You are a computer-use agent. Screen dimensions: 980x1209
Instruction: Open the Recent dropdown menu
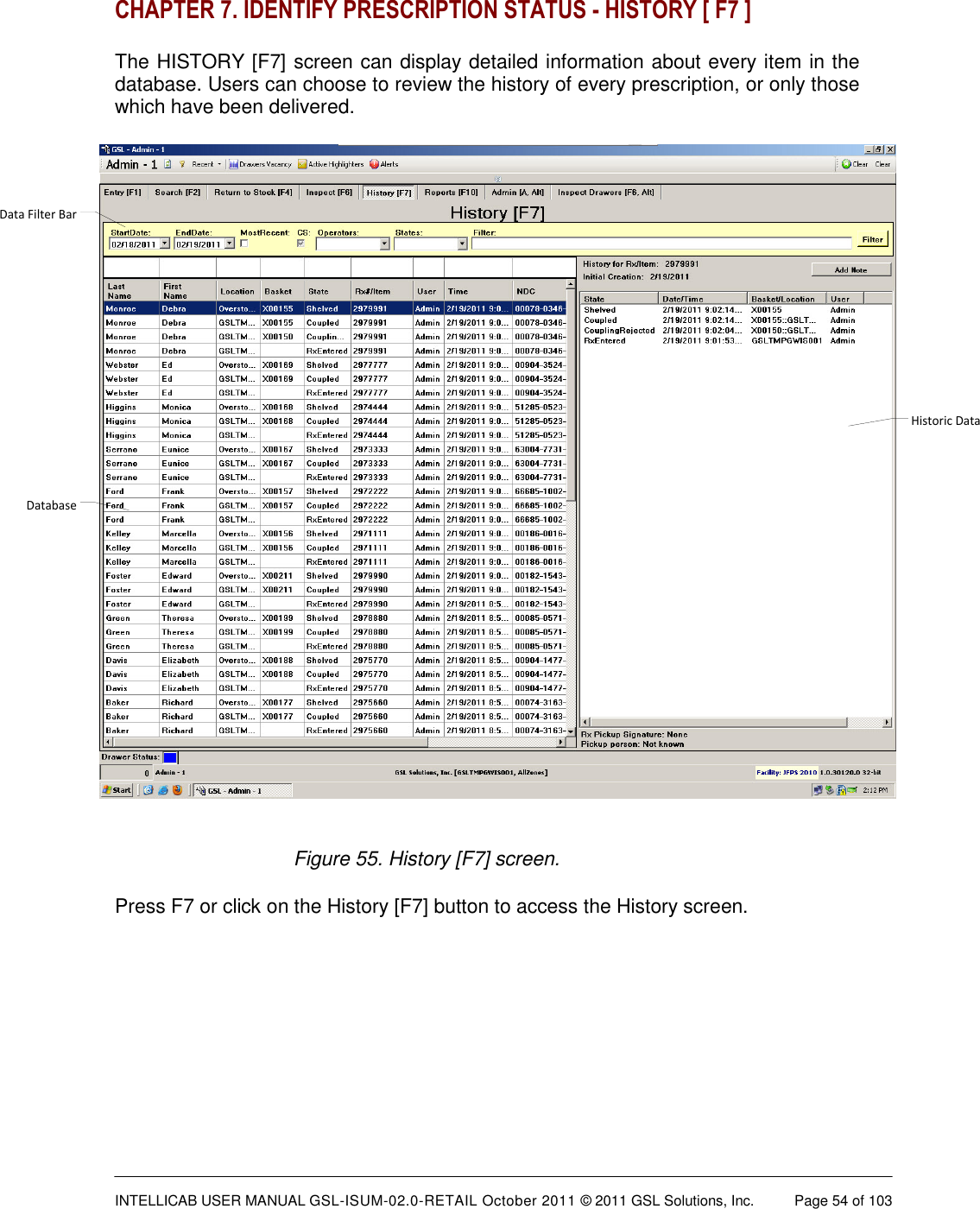point(205,163)
